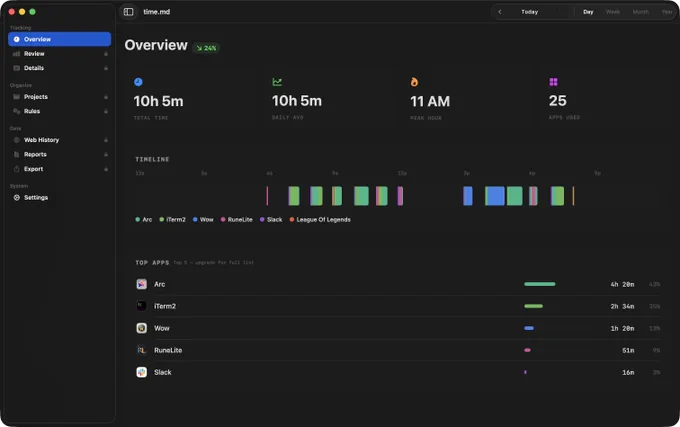Click the iTerm2 app icon
Screen dimensions: 680x427
[141, 306]
